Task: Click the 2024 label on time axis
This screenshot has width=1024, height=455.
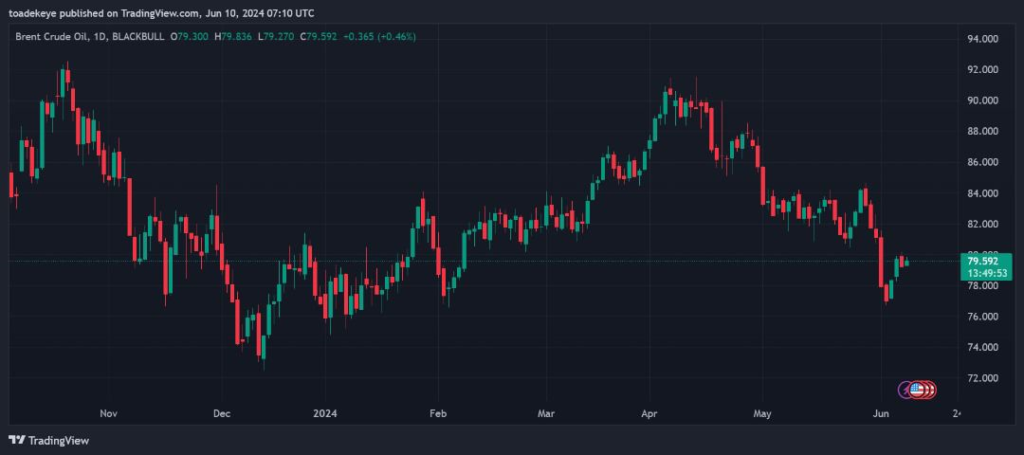Action: 325,412
